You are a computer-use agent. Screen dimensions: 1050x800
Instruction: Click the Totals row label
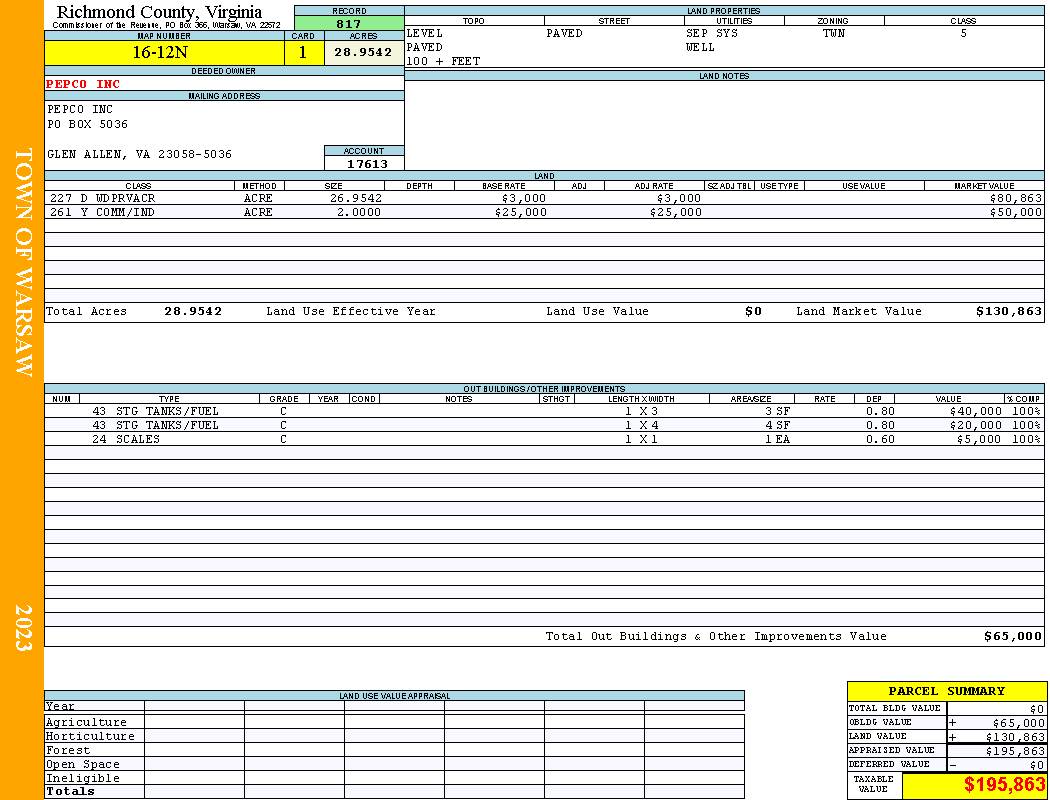point(70,791)
